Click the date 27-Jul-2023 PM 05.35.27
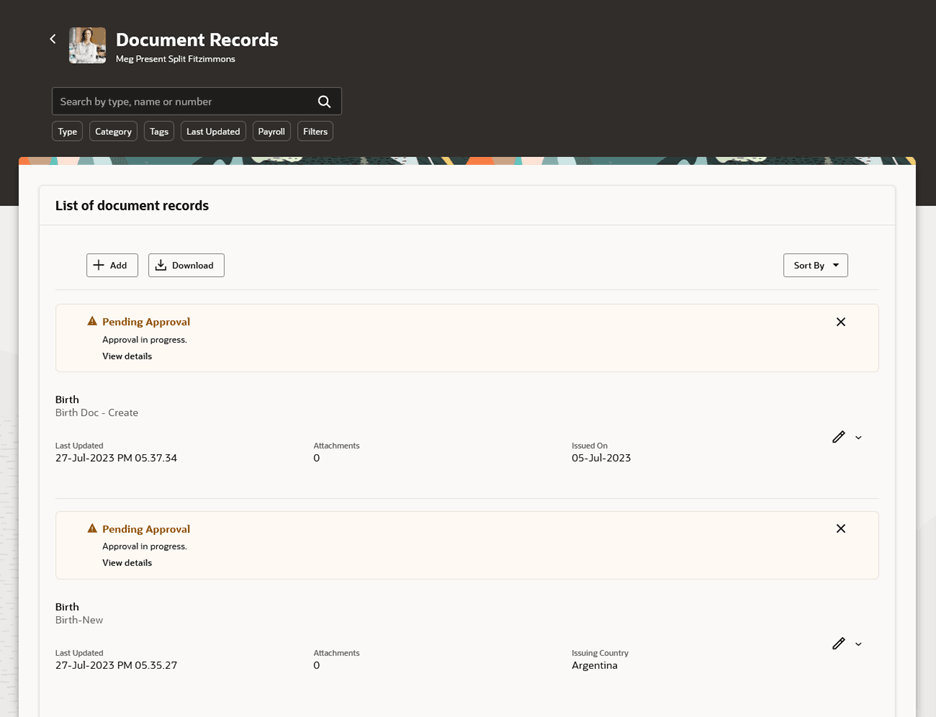Screen dimensions: 936x717 (x=116, y=665)
